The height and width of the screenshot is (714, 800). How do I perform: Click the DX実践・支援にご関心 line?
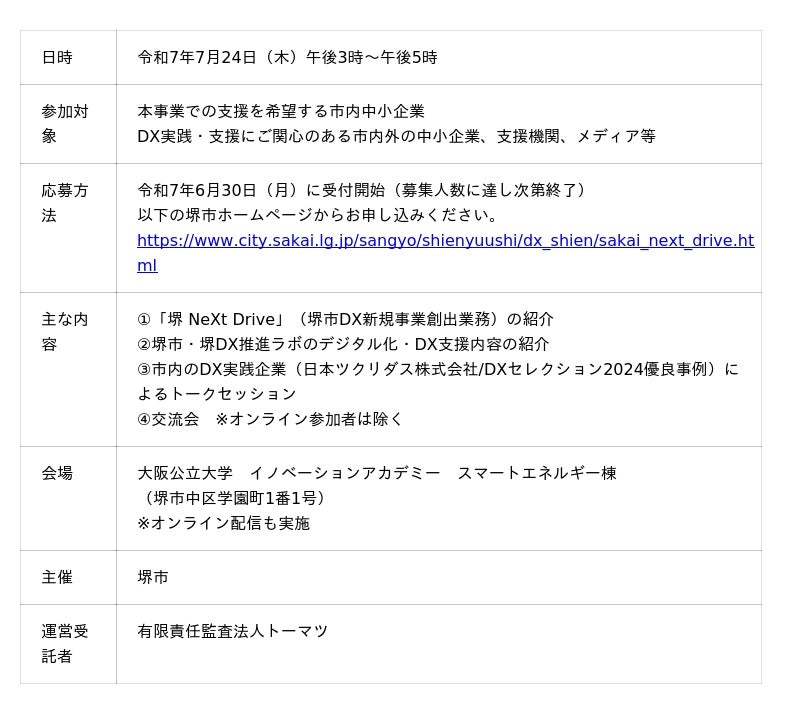click(x=396, y=136)
